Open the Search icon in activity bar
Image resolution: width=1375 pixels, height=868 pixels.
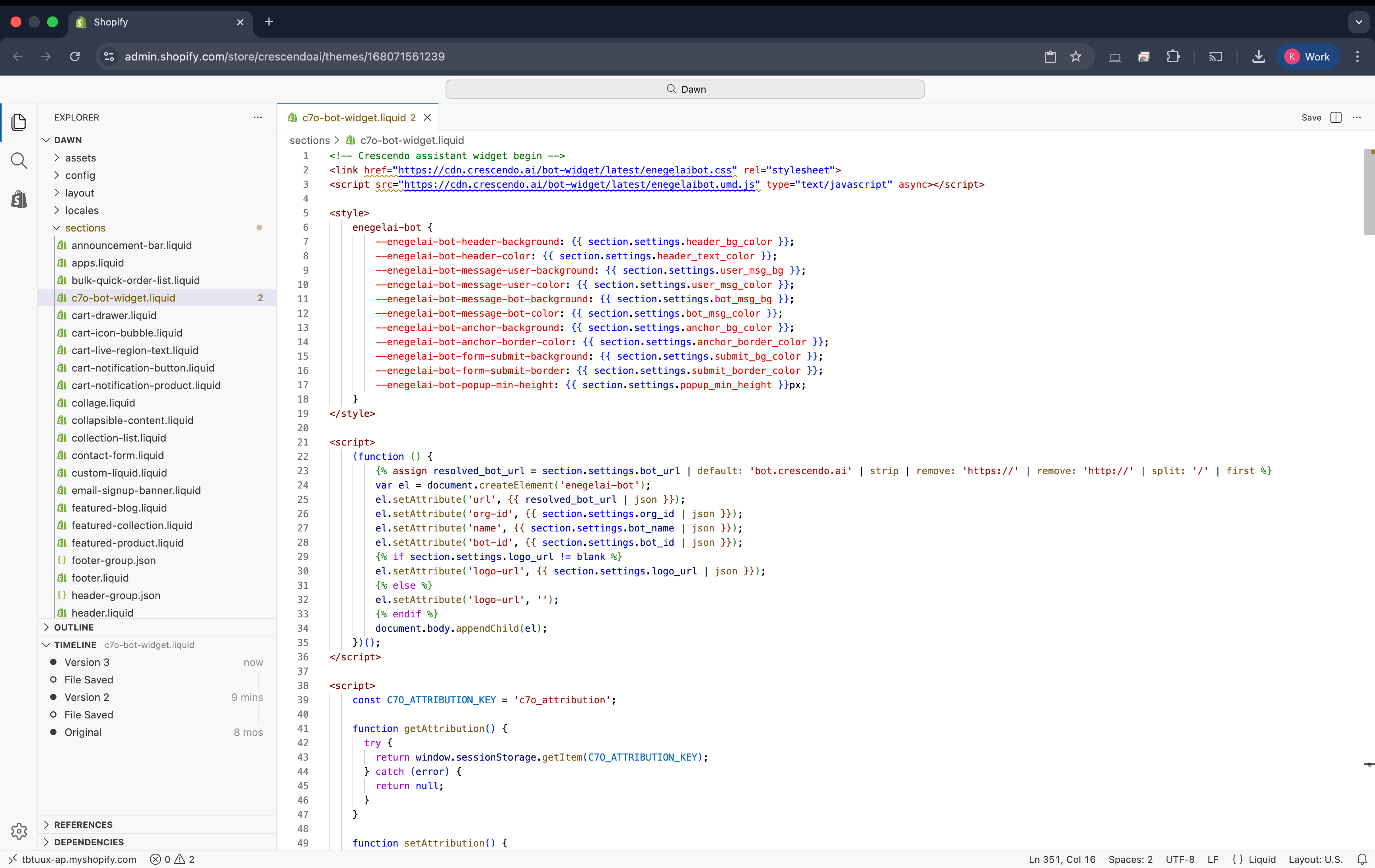coord(19,161)
